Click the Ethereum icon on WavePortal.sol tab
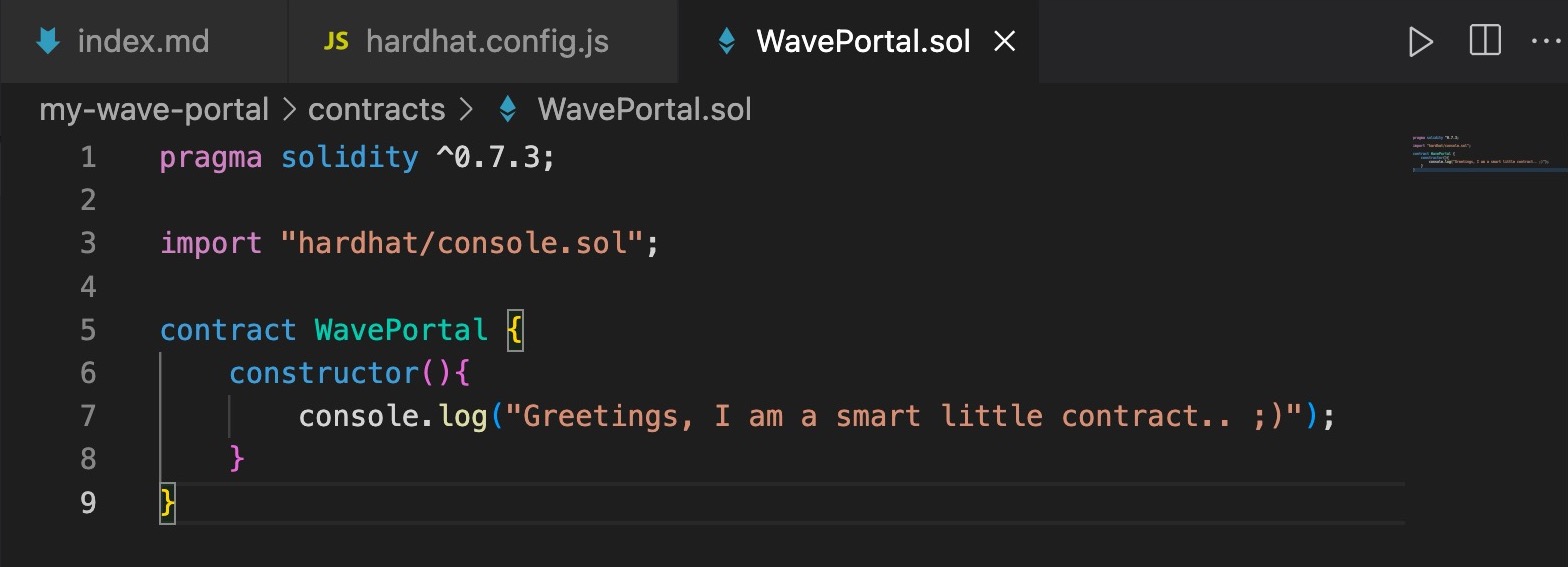1568x567 pixels. pos(727,42)
